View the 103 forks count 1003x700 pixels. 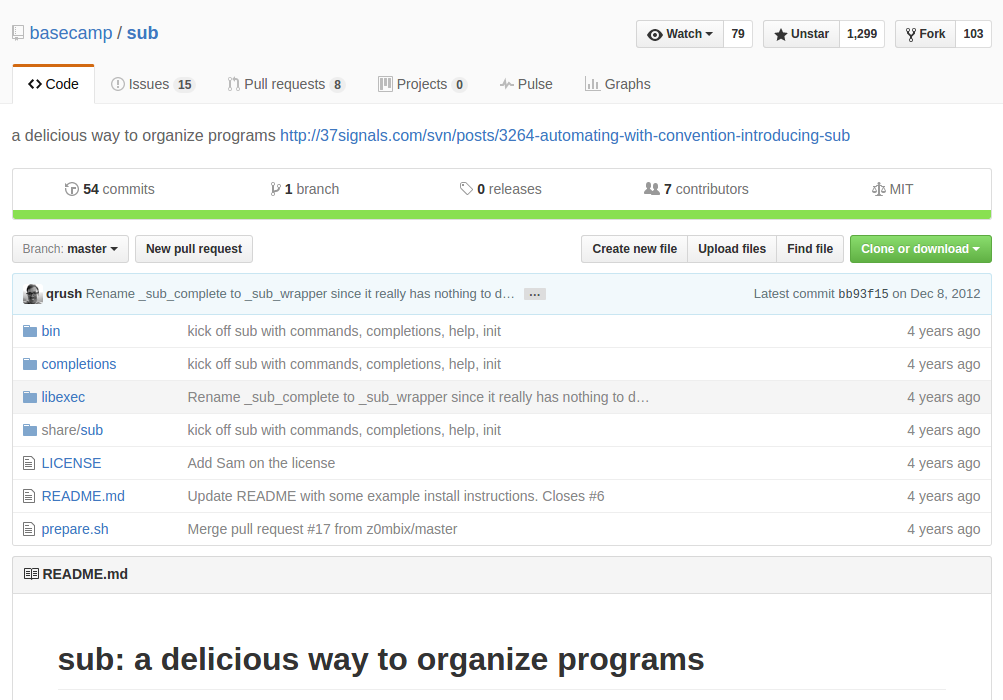(973, 34)
